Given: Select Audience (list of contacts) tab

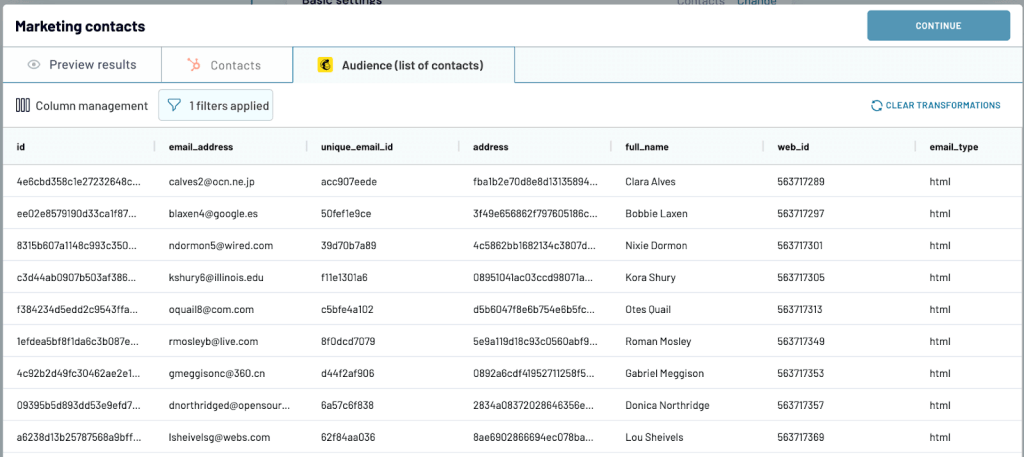Looking at the screenshot, I should [404, 65].
